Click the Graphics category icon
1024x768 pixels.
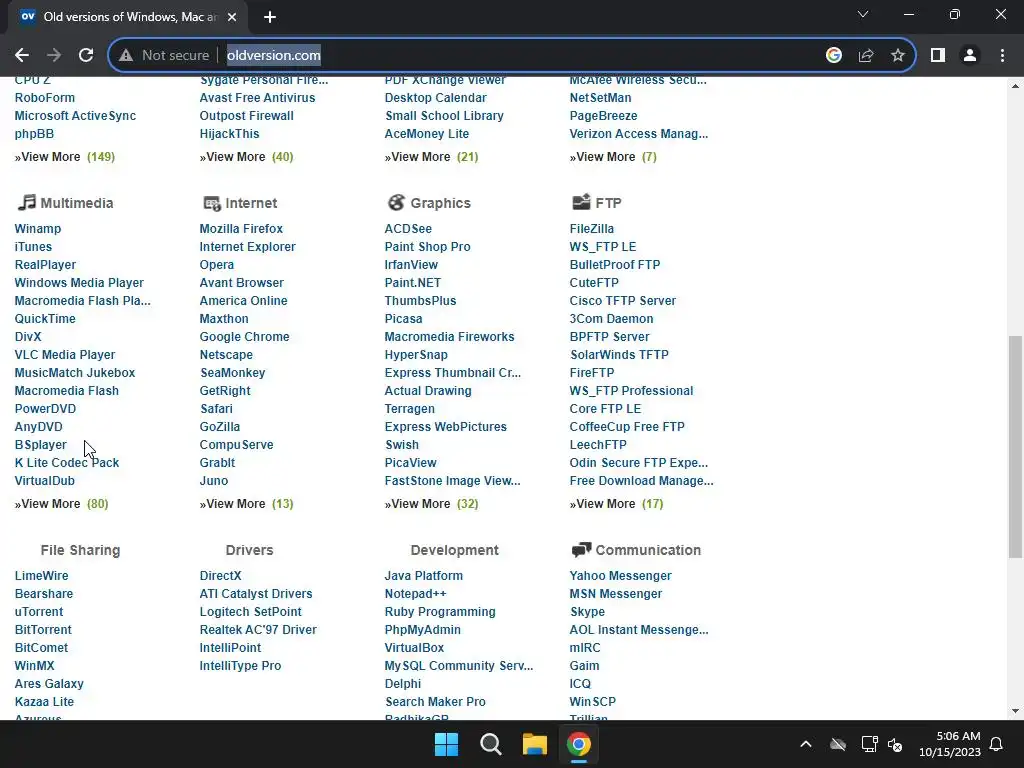[x=396, y=202]
